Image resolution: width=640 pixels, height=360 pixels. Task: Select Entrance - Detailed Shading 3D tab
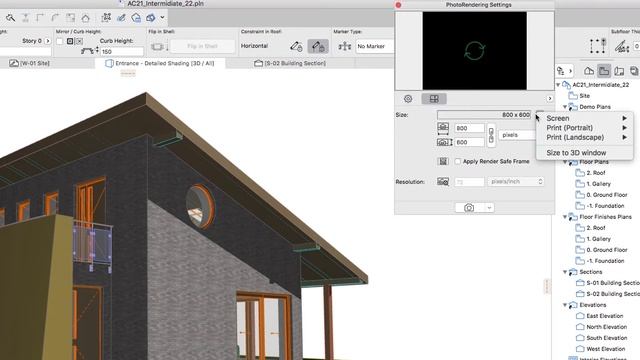(160, 63)
